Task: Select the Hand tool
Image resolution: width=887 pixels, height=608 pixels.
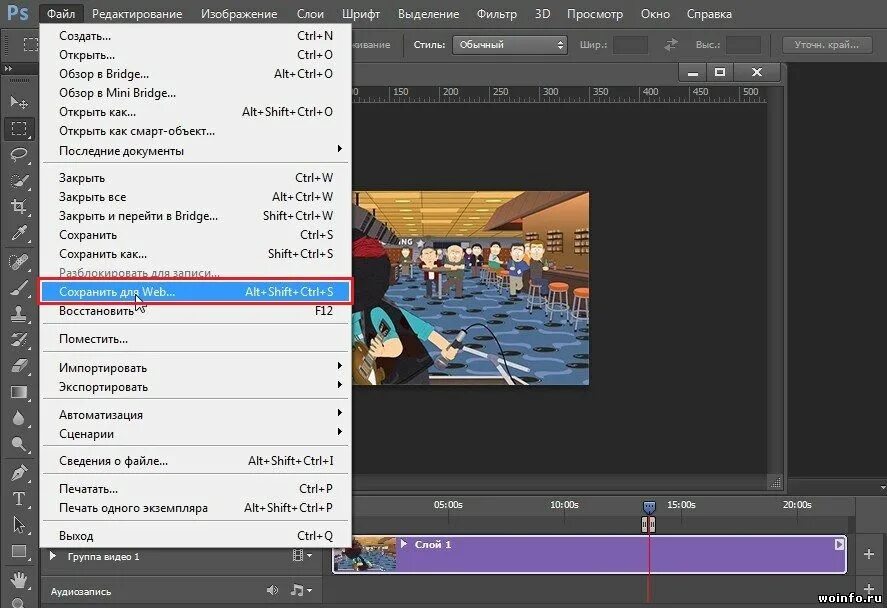Action: [x=19, y=579]
